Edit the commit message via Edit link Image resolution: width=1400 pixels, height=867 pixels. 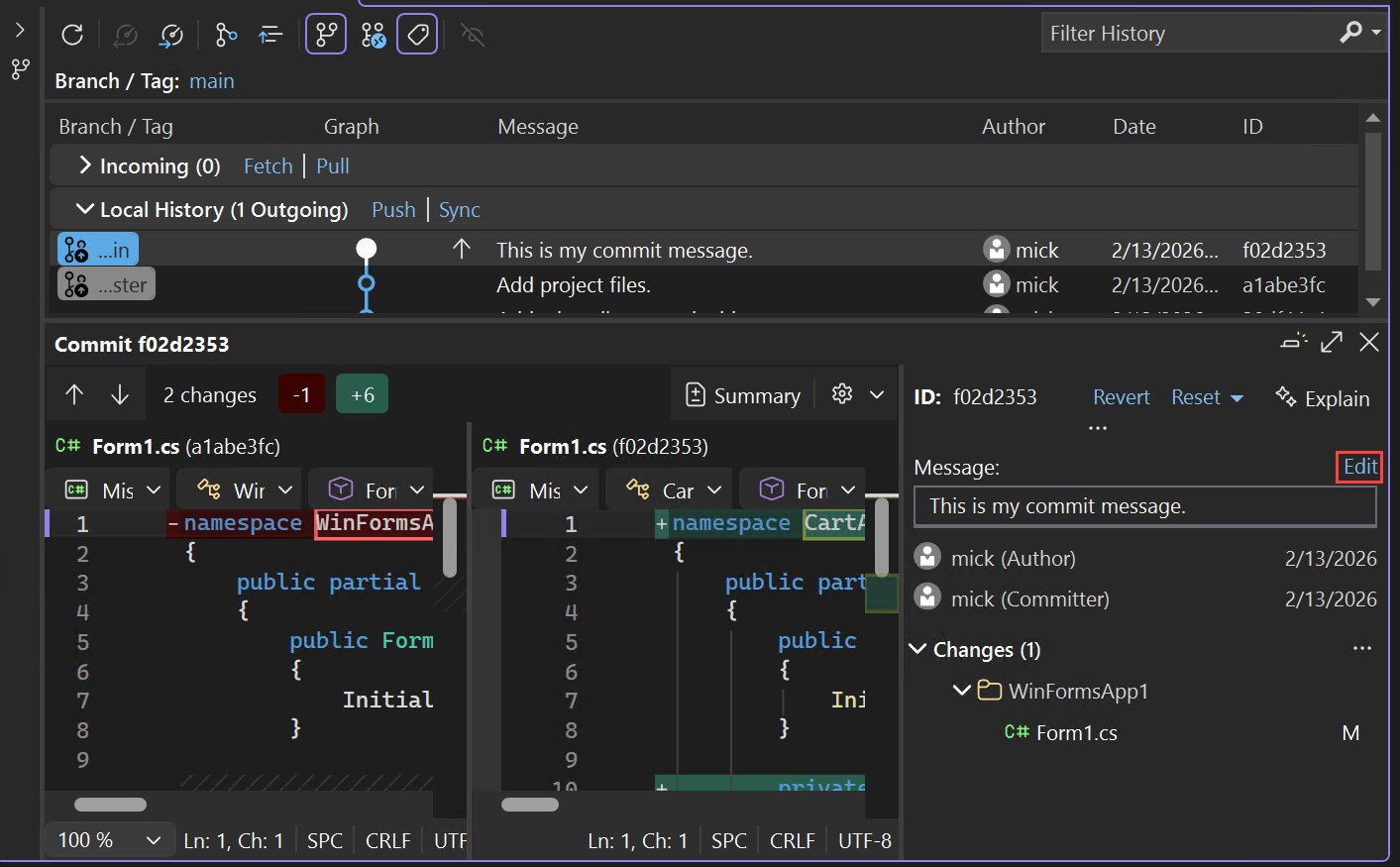point(1358,467)
